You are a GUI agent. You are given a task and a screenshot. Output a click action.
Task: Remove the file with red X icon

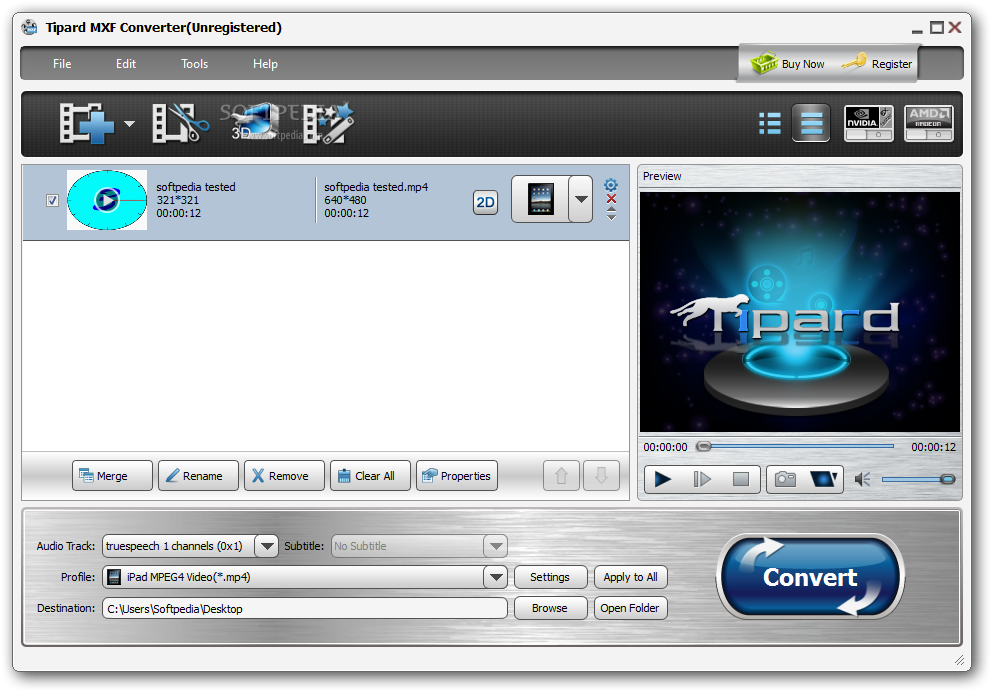(611, 199)
